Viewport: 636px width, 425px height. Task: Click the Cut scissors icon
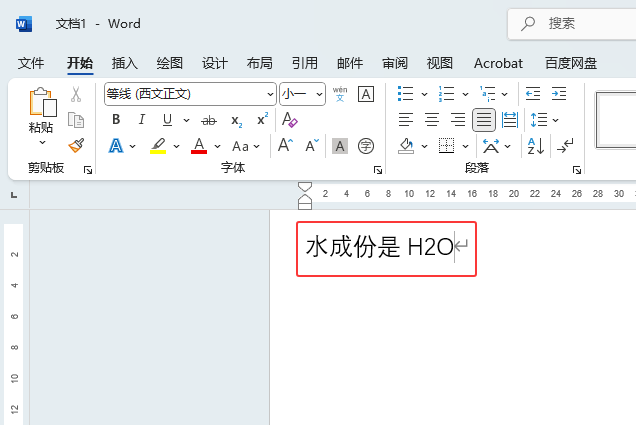coord(76,94)
